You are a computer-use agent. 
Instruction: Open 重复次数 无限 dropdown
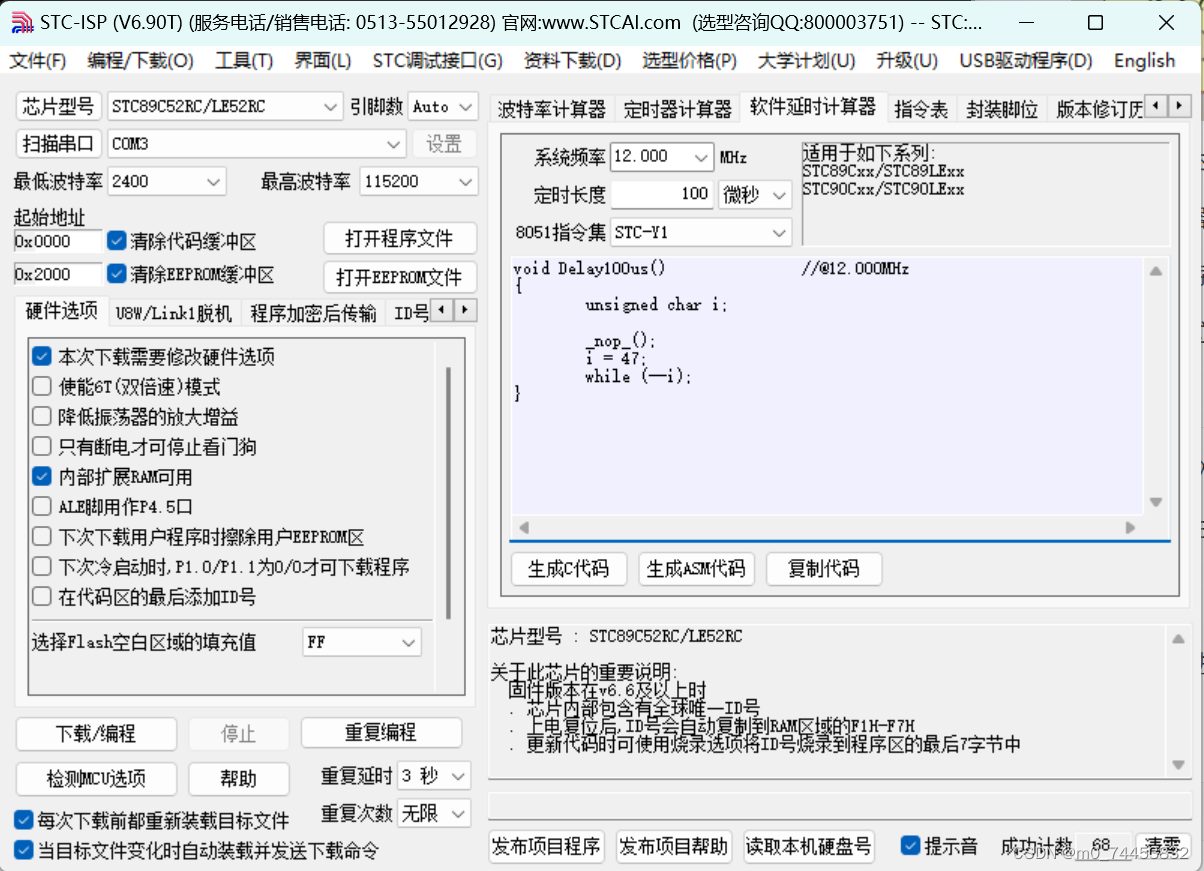(434, 814)
